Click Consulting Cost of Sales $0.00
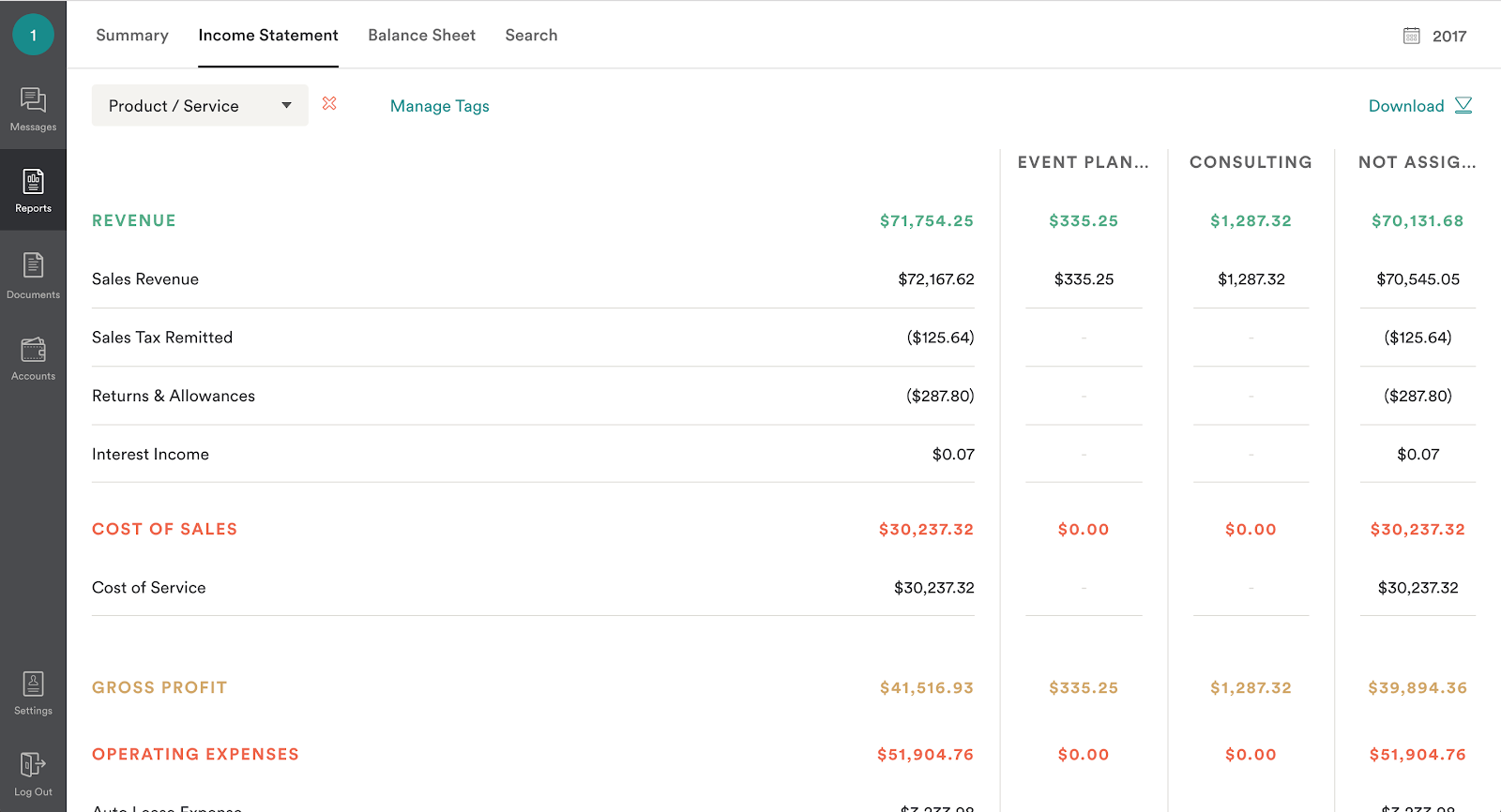1501x812 pixels. tap(1251, 529)
